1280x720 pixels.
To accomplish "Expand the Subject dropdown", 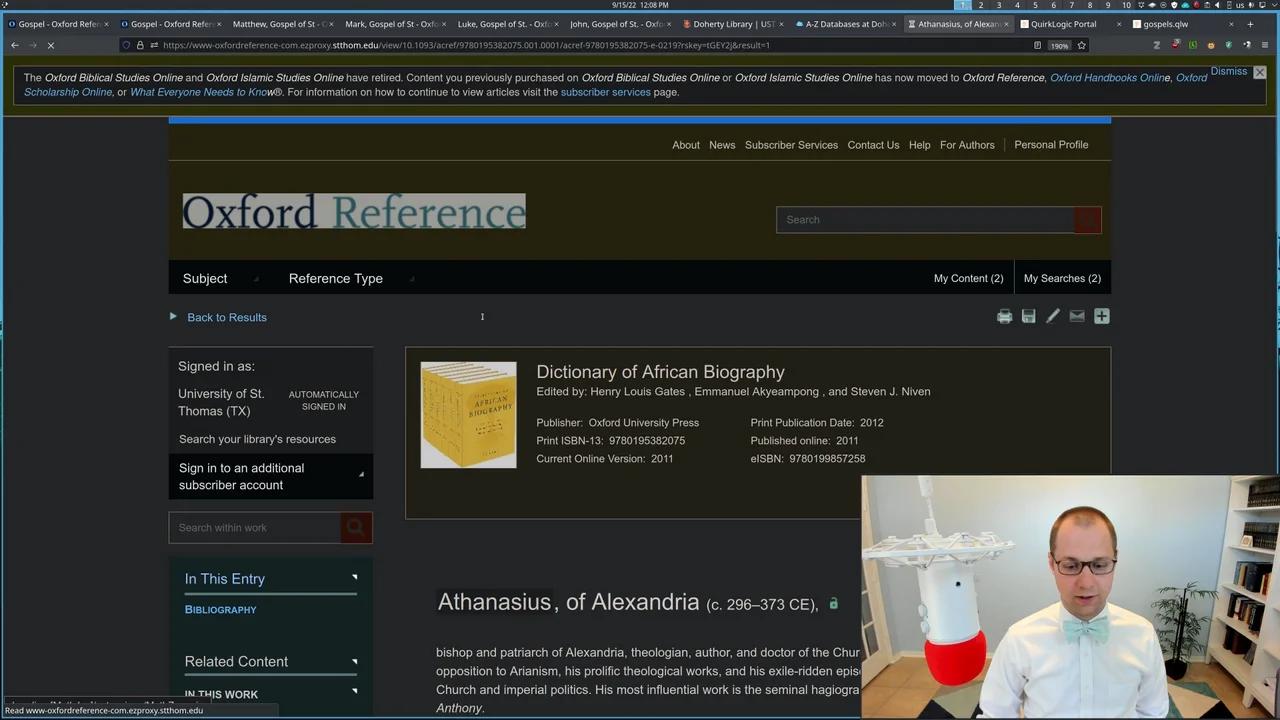I will (205, 278).
